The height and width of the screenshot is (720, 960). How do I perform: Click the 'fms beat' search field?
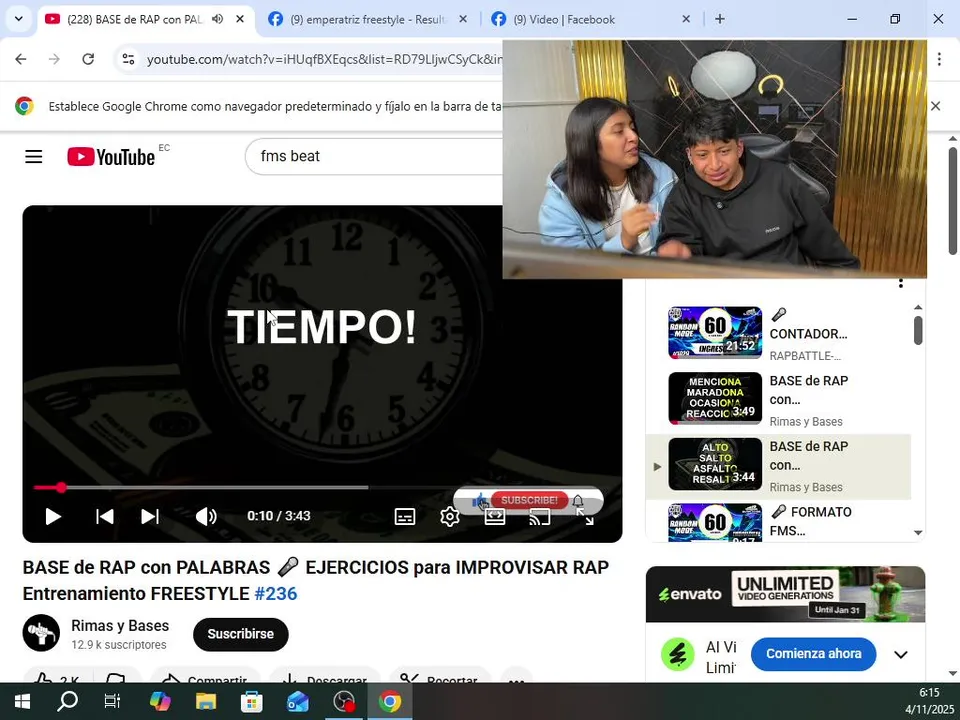pos(373,156)
